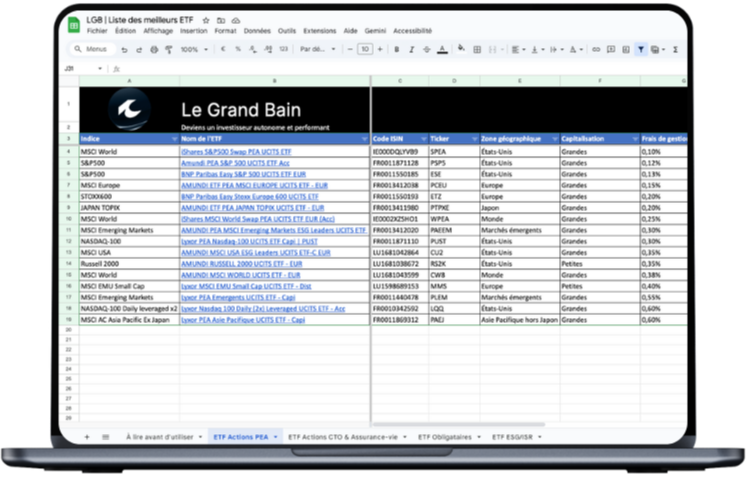This screenshot has height=477, width=747.
Task: Select the paint format tool
Action: (x=169, y=49)
